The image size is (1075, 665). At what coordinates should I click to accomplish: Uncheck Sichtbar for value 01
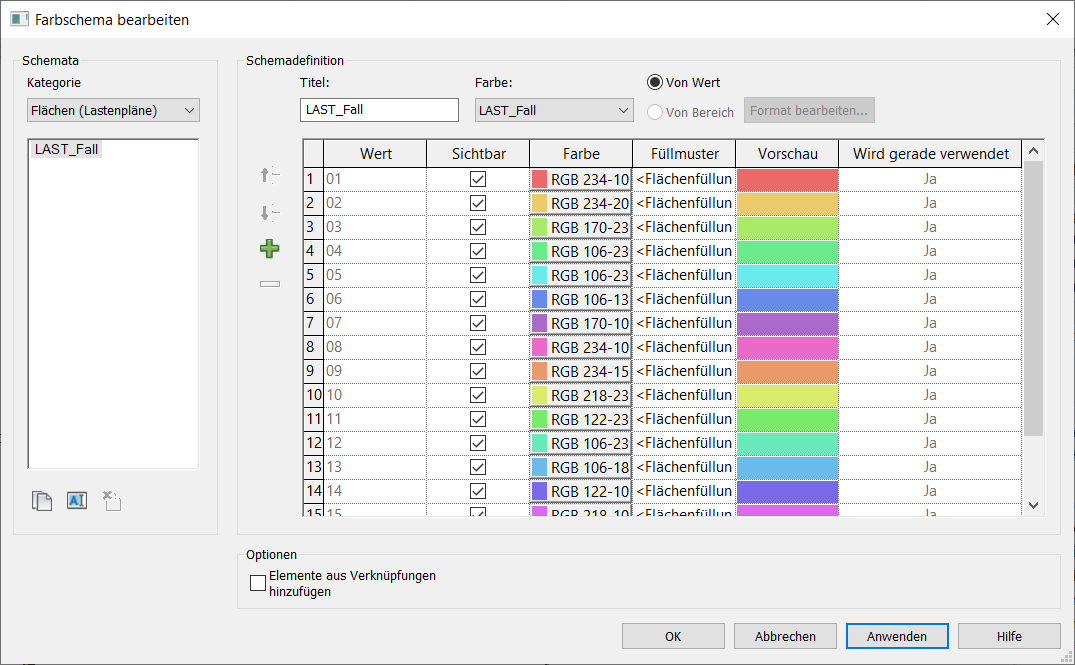[x=477, y=178]
